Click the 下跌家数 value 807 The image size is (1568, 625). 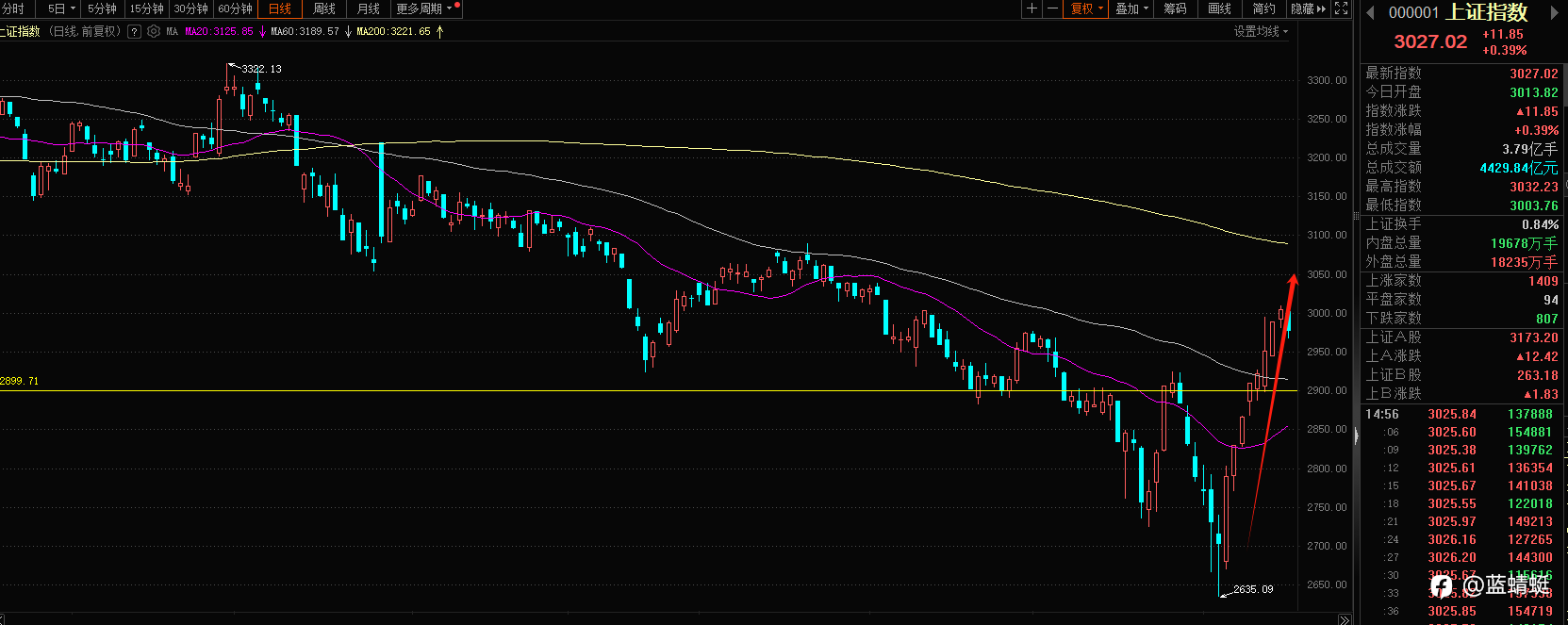1547,319
